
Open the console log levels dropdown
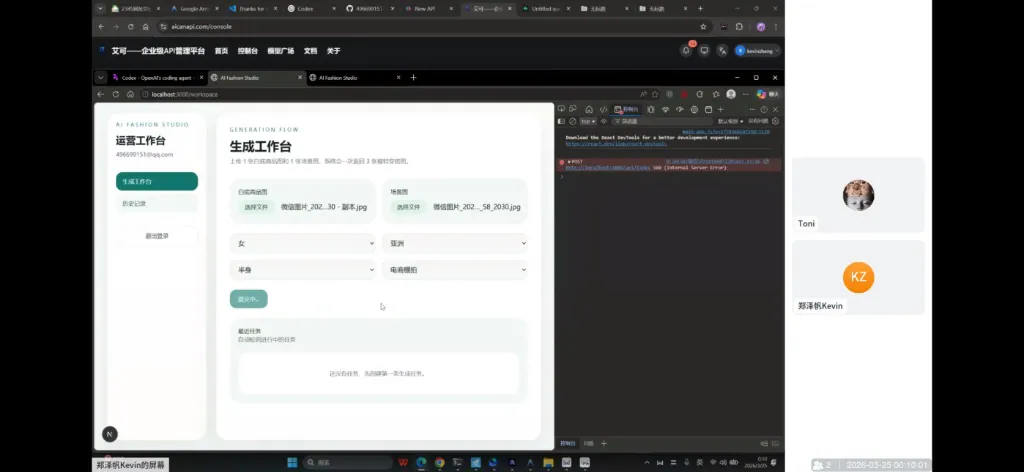[730, 121]
